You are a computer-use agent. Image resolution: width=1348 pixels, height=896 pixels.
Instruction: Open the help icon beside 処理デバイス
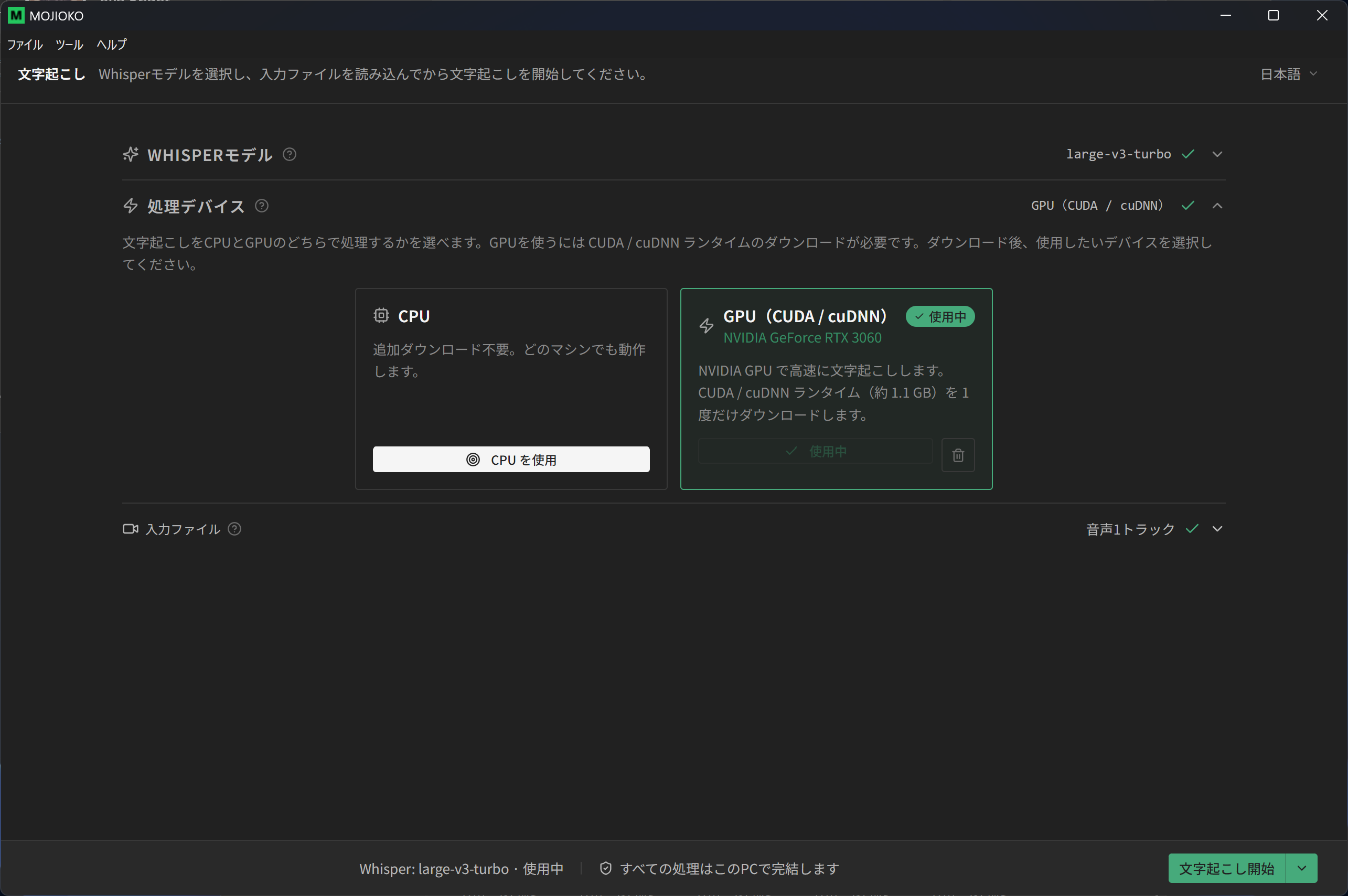[262, 206]
